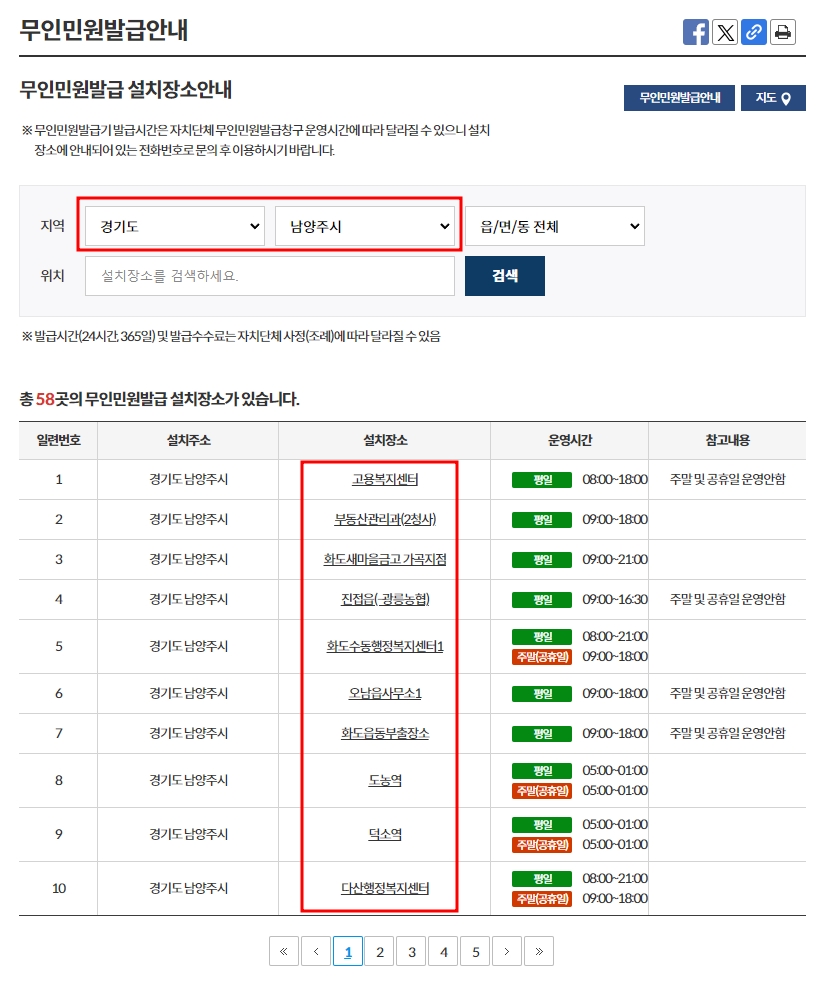Open the 남양주시 city dropdown
The height and width of the screenshot is (1002, 816).
(x=366, y=226)
